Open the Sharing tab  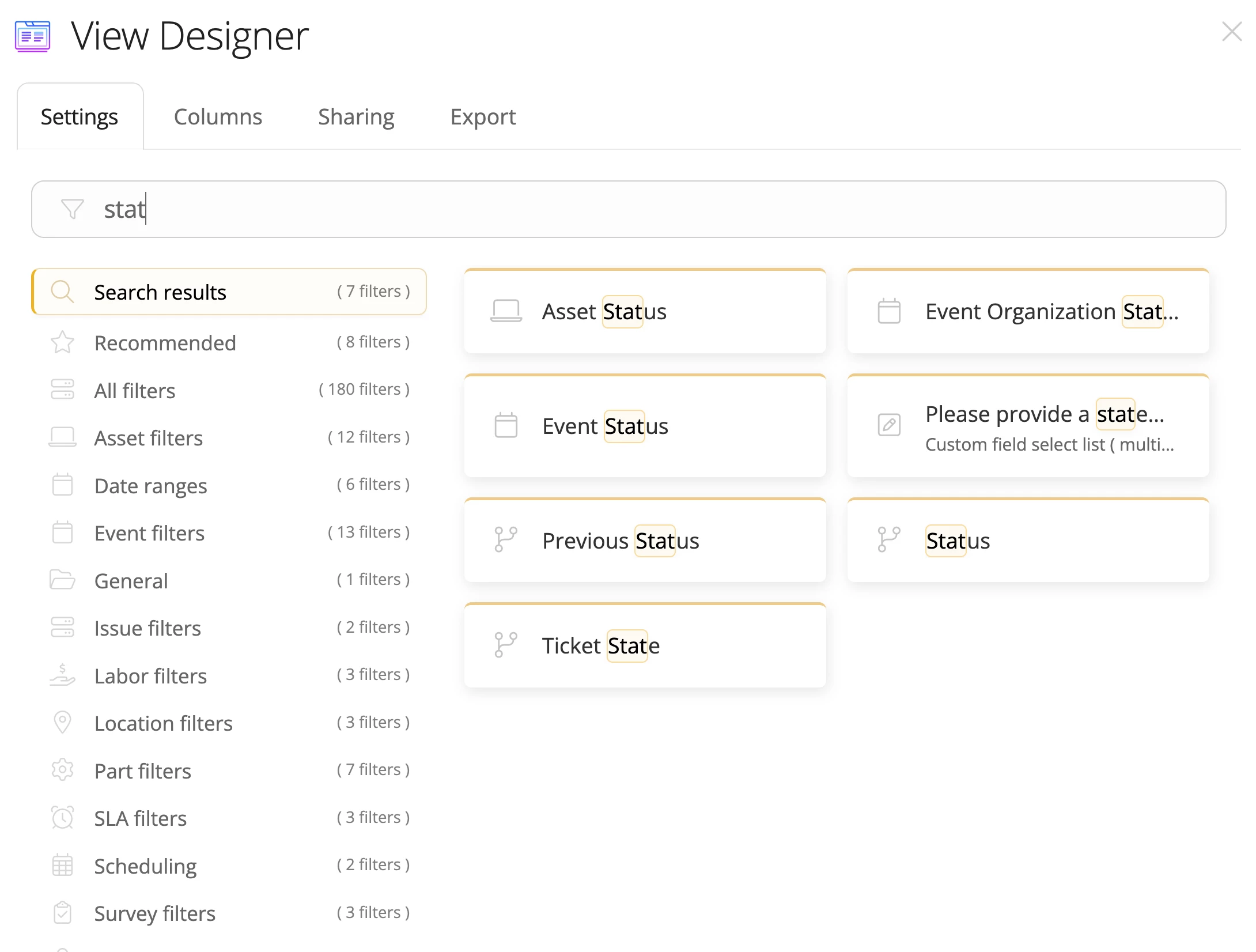[356, 117]
